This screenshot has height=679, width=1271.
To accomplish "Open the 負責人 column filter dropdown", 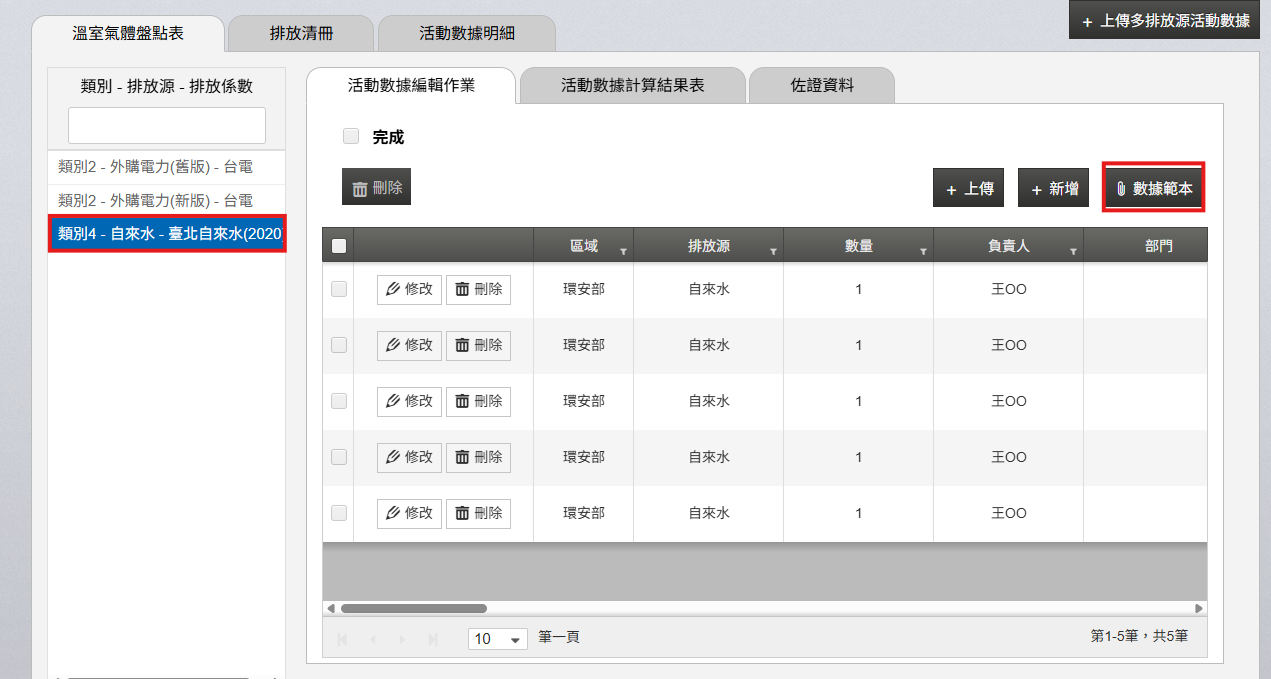I will [x=1073, y=252].
